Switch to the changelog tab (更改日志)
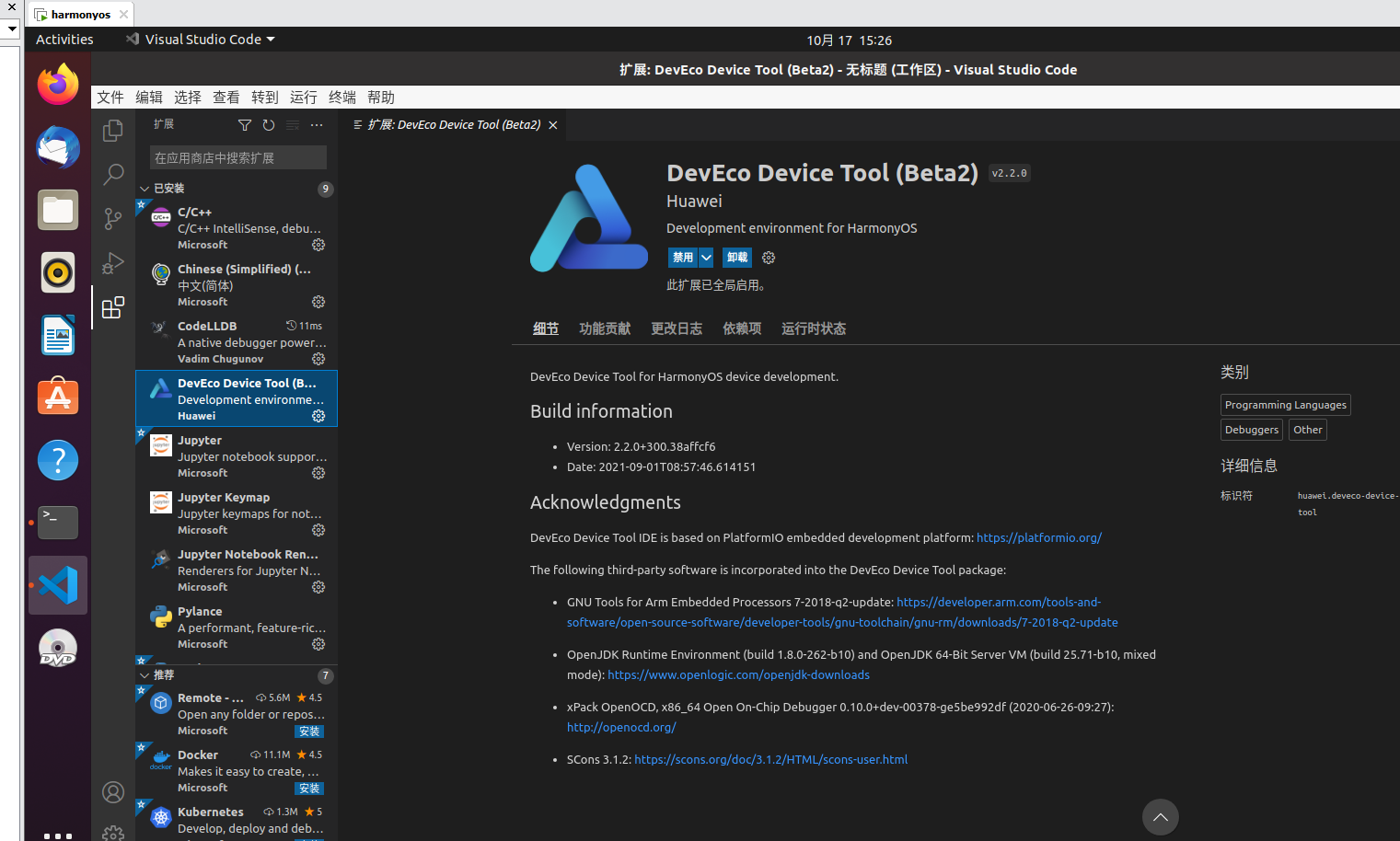The height and width of the screenshot is (841, 1400). pyautogui.click(x=677, y=328)
